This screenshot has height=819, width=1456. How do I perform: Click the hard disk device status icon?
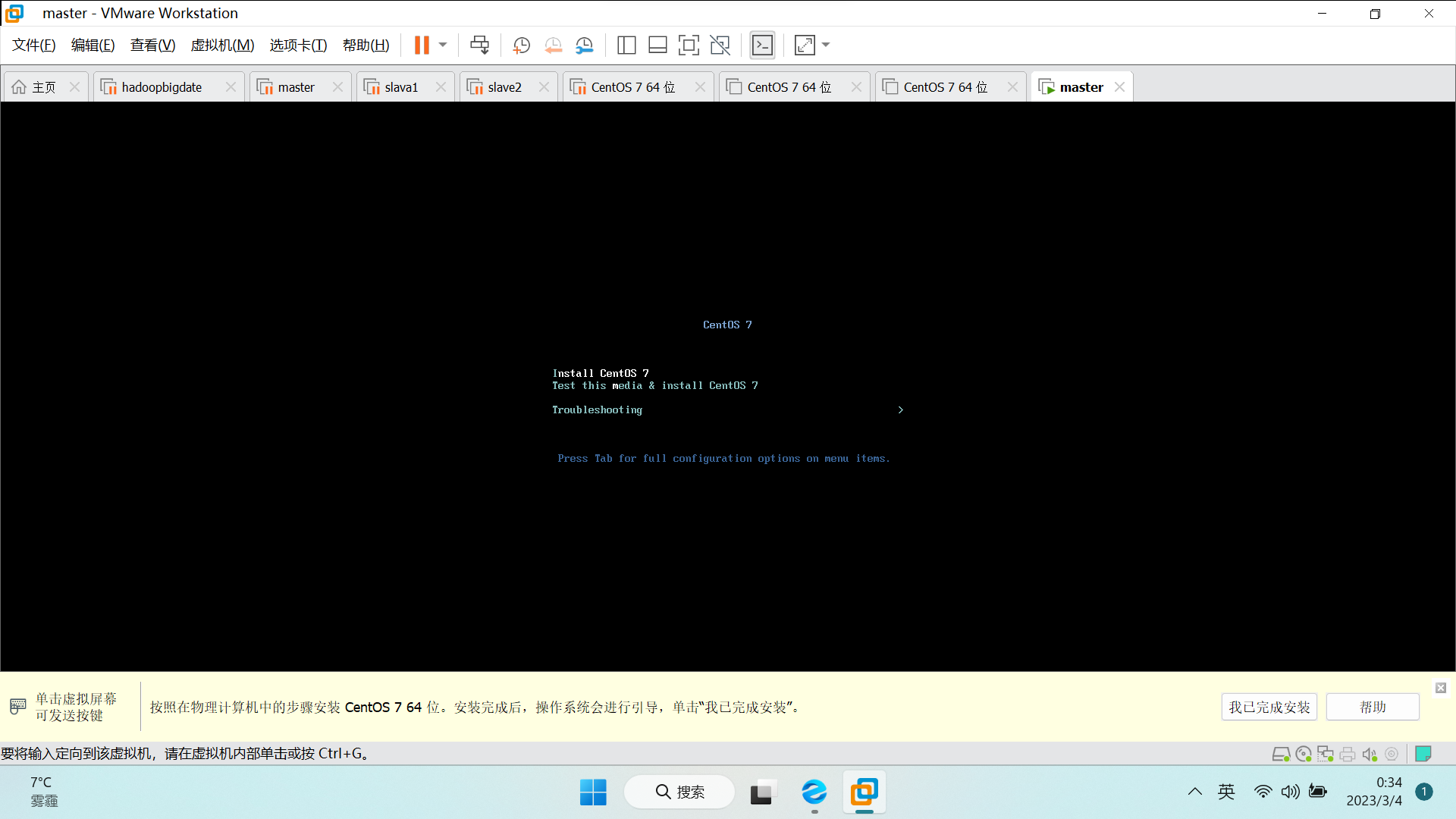point(1281,754)
